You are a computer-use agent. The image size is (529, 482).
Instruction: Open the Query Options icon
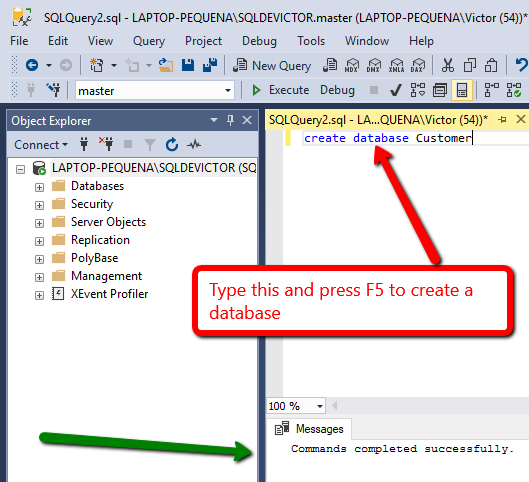pos(440,90)
